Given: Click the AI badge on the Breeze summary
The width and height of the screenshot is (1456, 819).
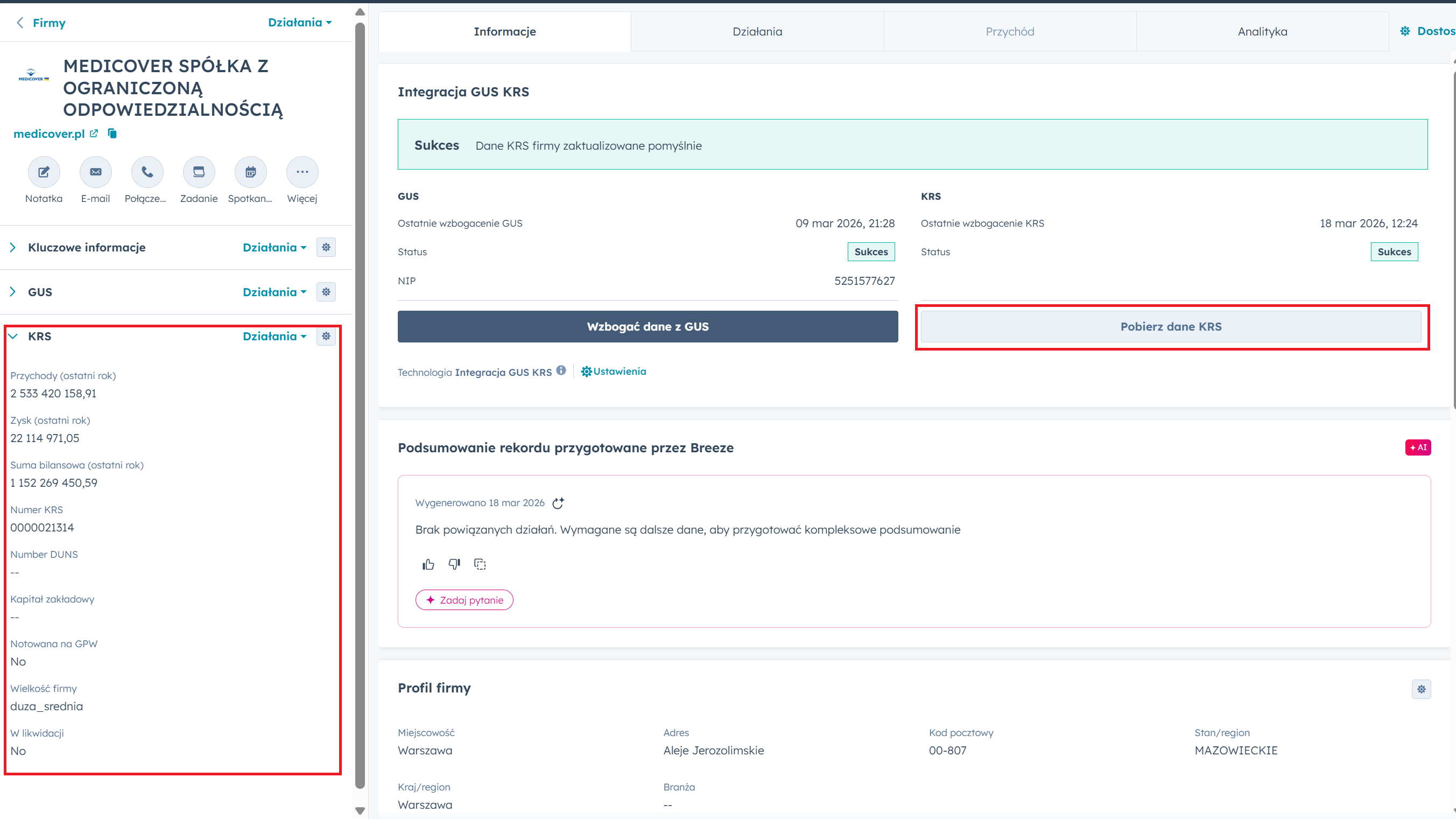Looking at the screenshot, I should click(x=1418, y=447).
